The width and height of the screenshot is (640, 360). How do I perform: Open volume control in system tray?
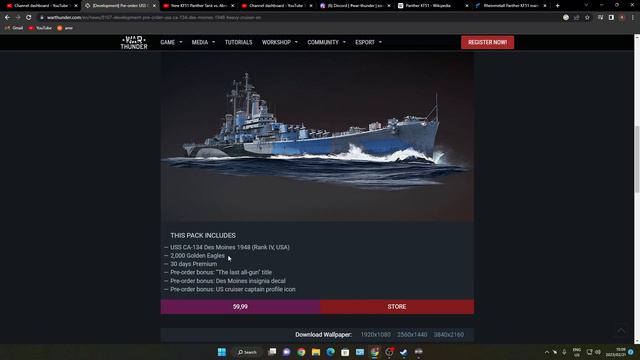click(598, 352)
